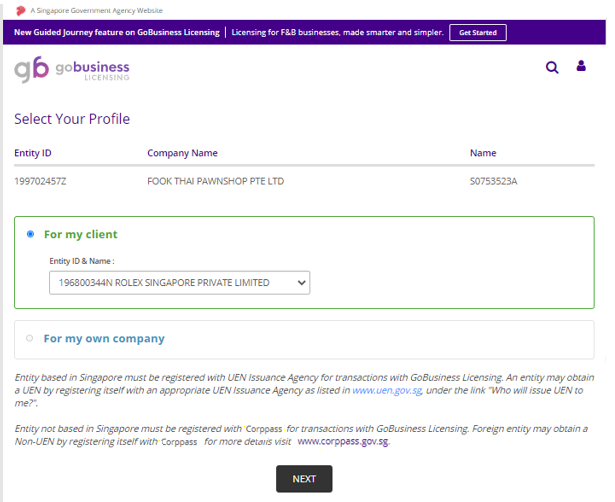
Task: Click the GoBusiness Licensing logo
Action: click(x=72, y=69)
